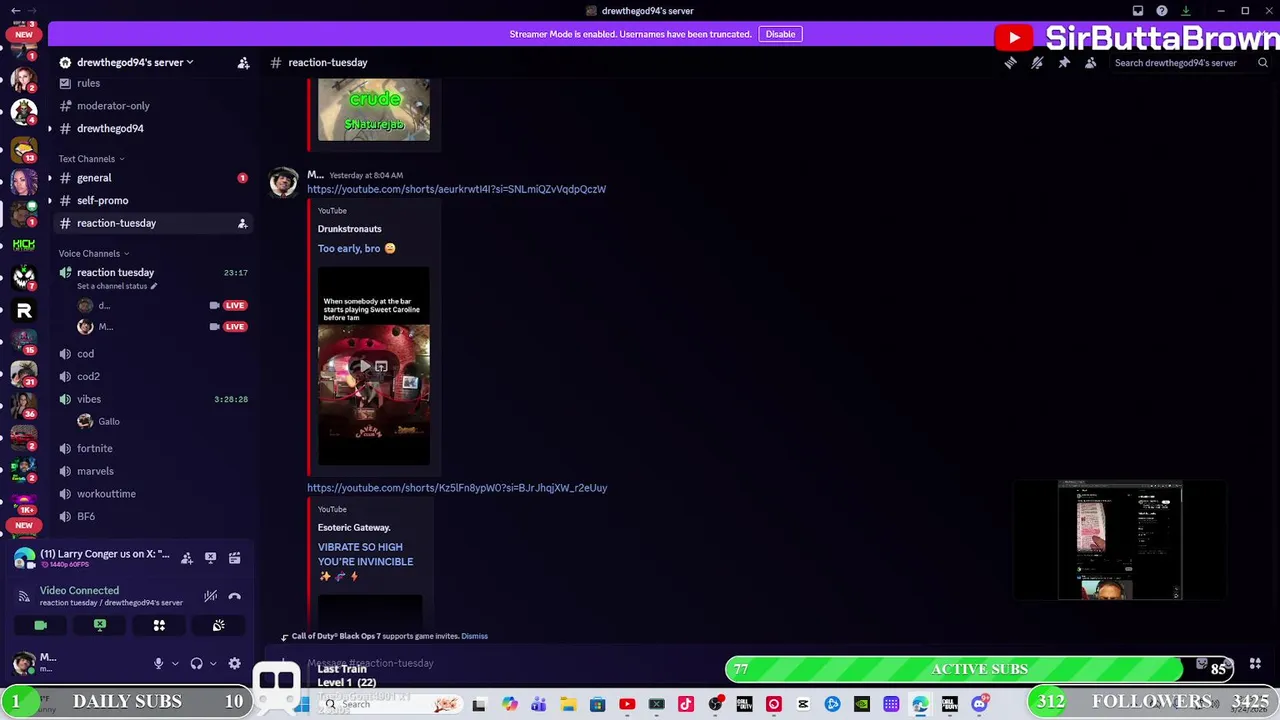
Task: Collapse the Voice Channels category
Action: 93,254
